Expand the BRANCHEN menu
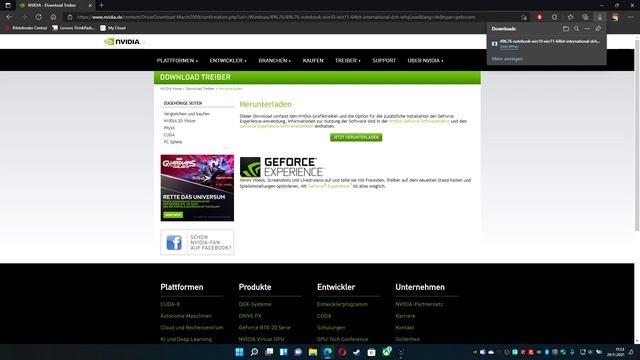The height and width of the screenshot is (360, 640). click(274, 60)
